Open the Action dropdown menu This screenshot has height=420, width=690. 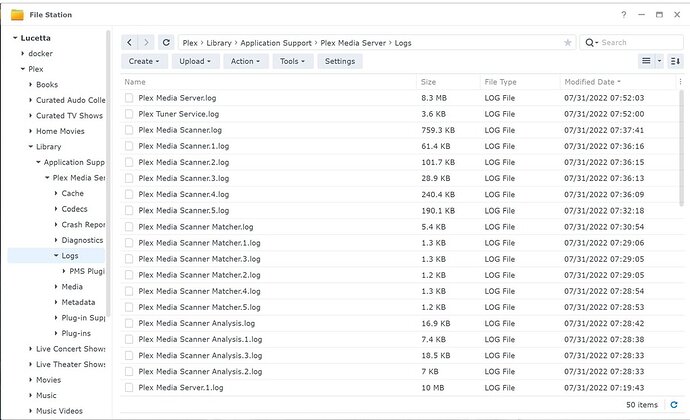tap(245, 61)
